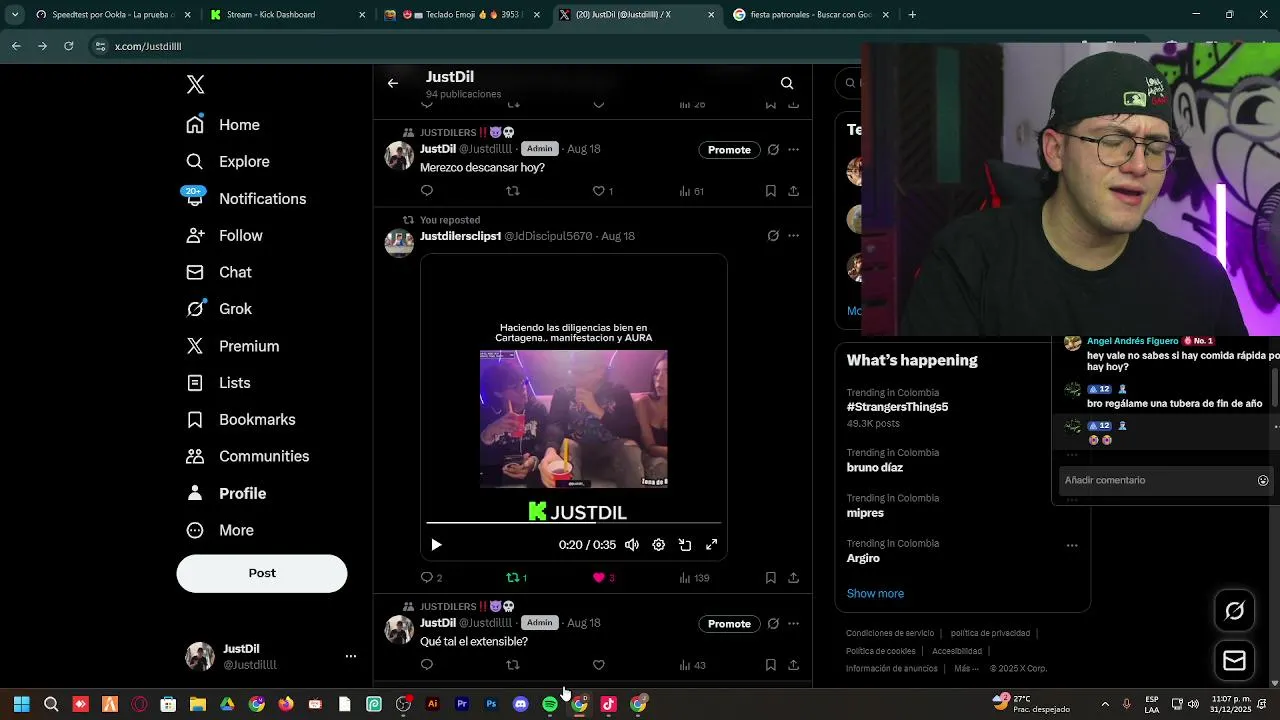Play the Justdilersclips1 video
The height and width of the screenshot is (720, 1280).
436,545
